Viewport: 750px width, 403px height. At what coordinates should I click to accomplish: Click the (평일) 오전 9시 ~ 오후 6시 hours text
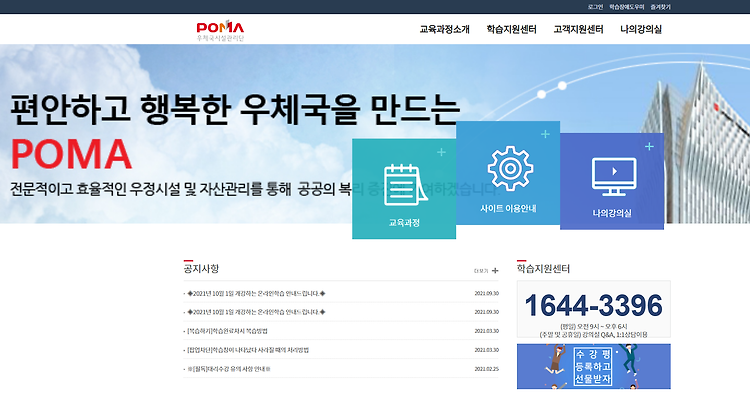point(594,327)
